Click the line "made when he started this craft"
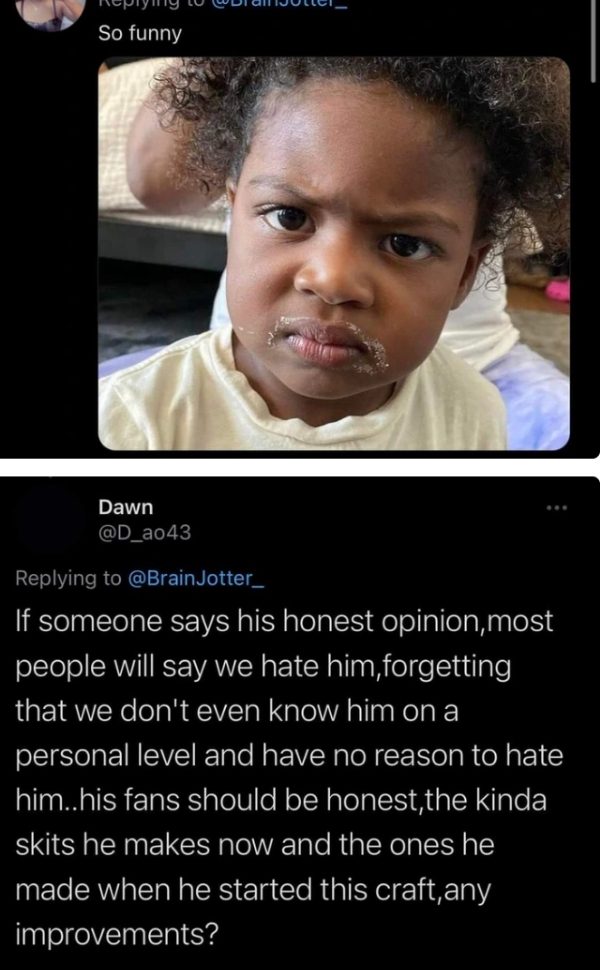This screenshot has height=970, width=602. click(252, 890)
